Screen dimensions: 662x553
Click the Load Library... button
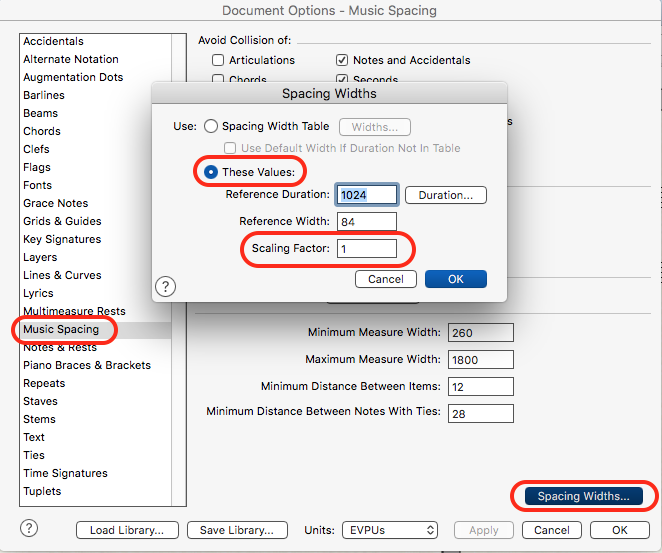126,530
